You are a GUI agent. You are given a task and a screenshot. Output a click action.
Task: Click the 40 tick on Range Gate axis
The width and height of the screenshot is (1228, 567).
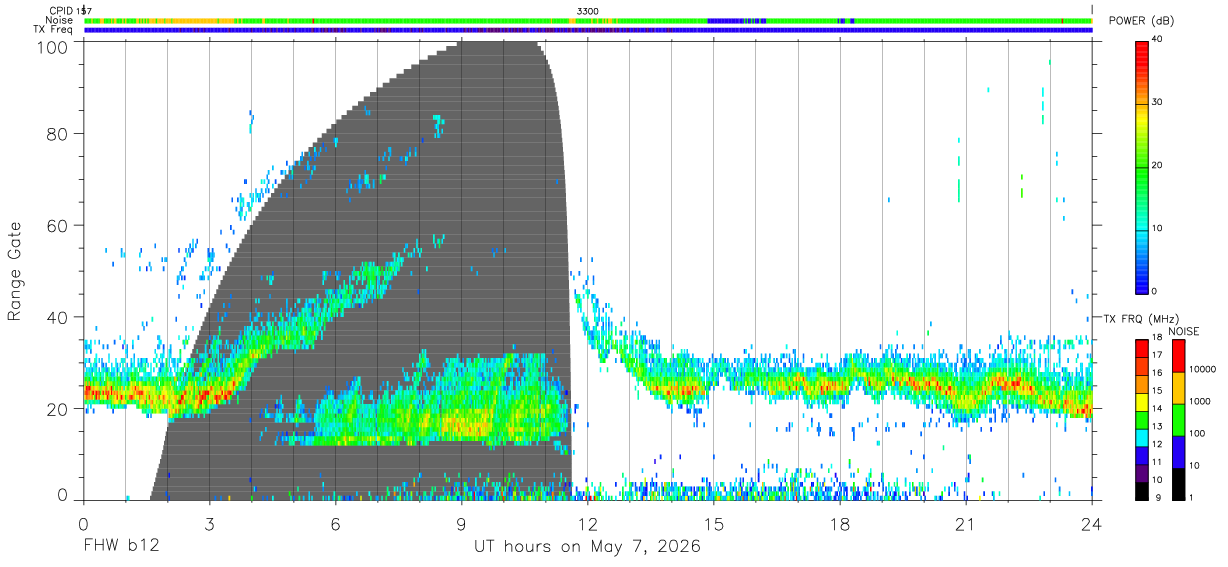(x=59, y=317)
